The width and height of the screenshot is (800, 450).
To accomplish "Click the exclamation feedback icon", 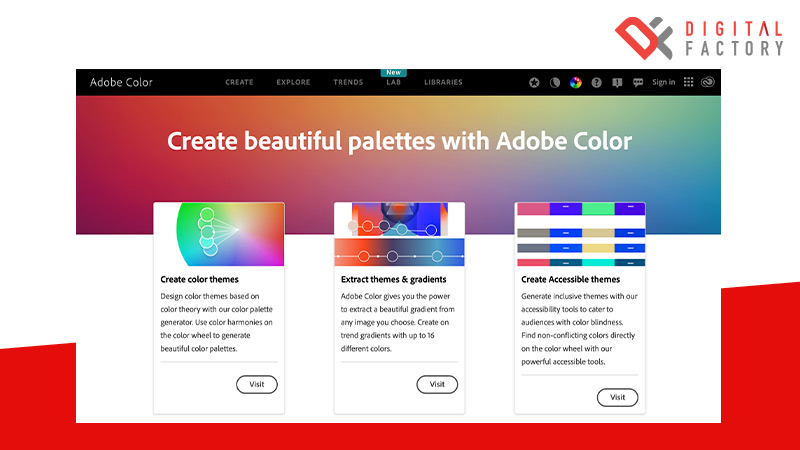I will coord(617,82).
